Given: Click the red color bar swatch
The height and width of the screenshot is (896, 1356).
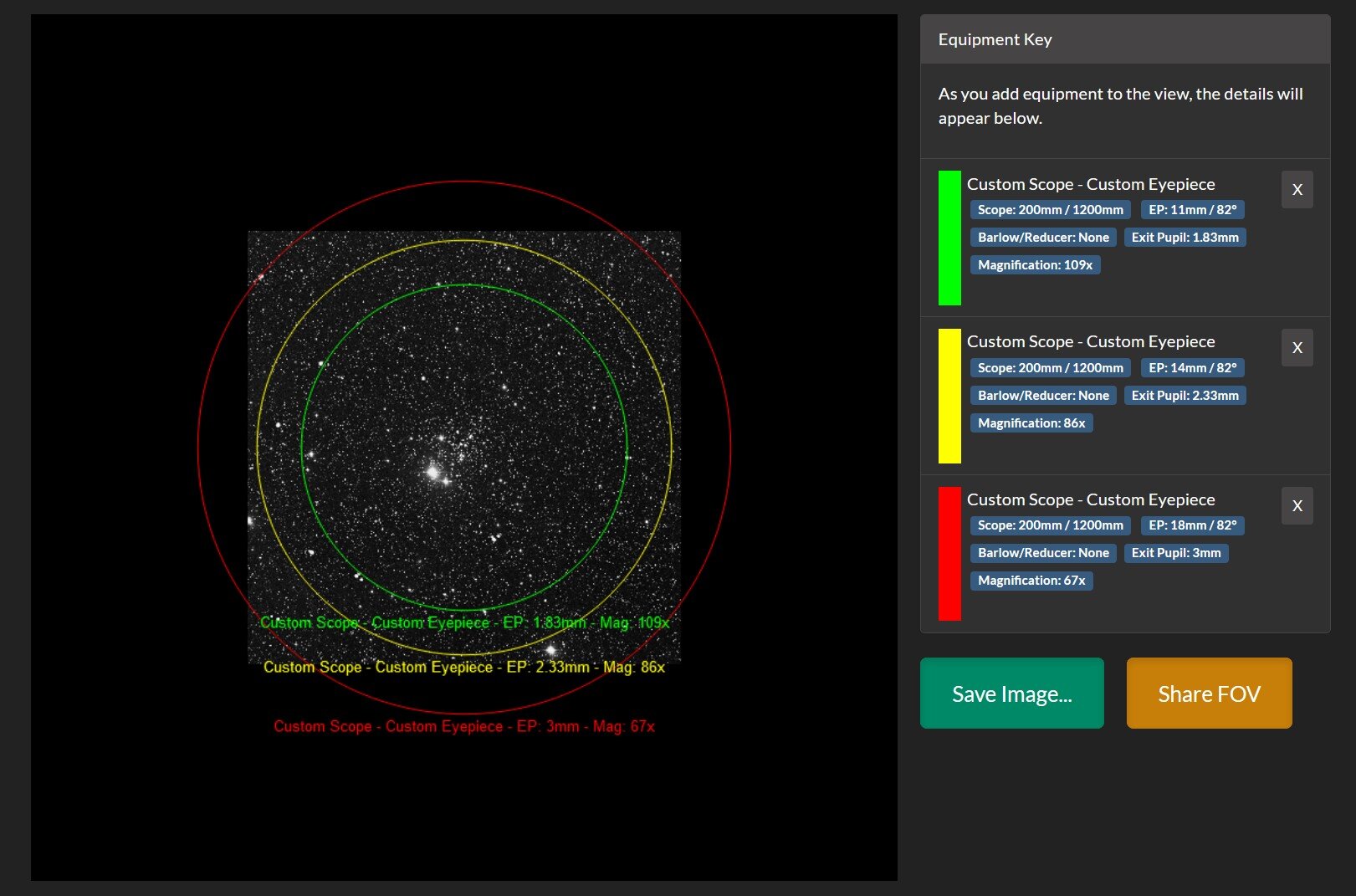Looking at the screenshot, I should coord(949,554).
